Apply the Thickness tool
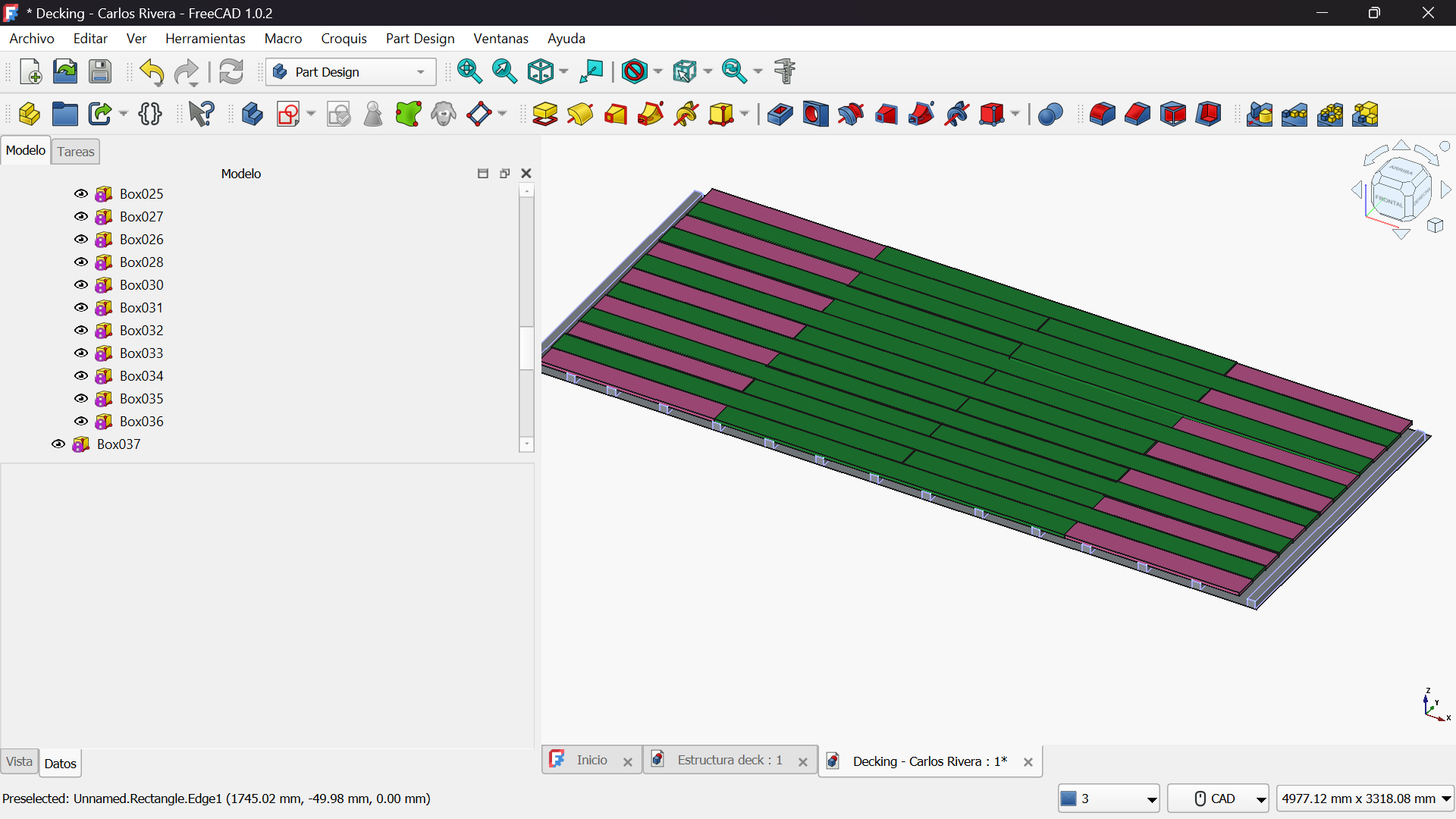Viewport: 1456px width, 819px height. 1209,115
